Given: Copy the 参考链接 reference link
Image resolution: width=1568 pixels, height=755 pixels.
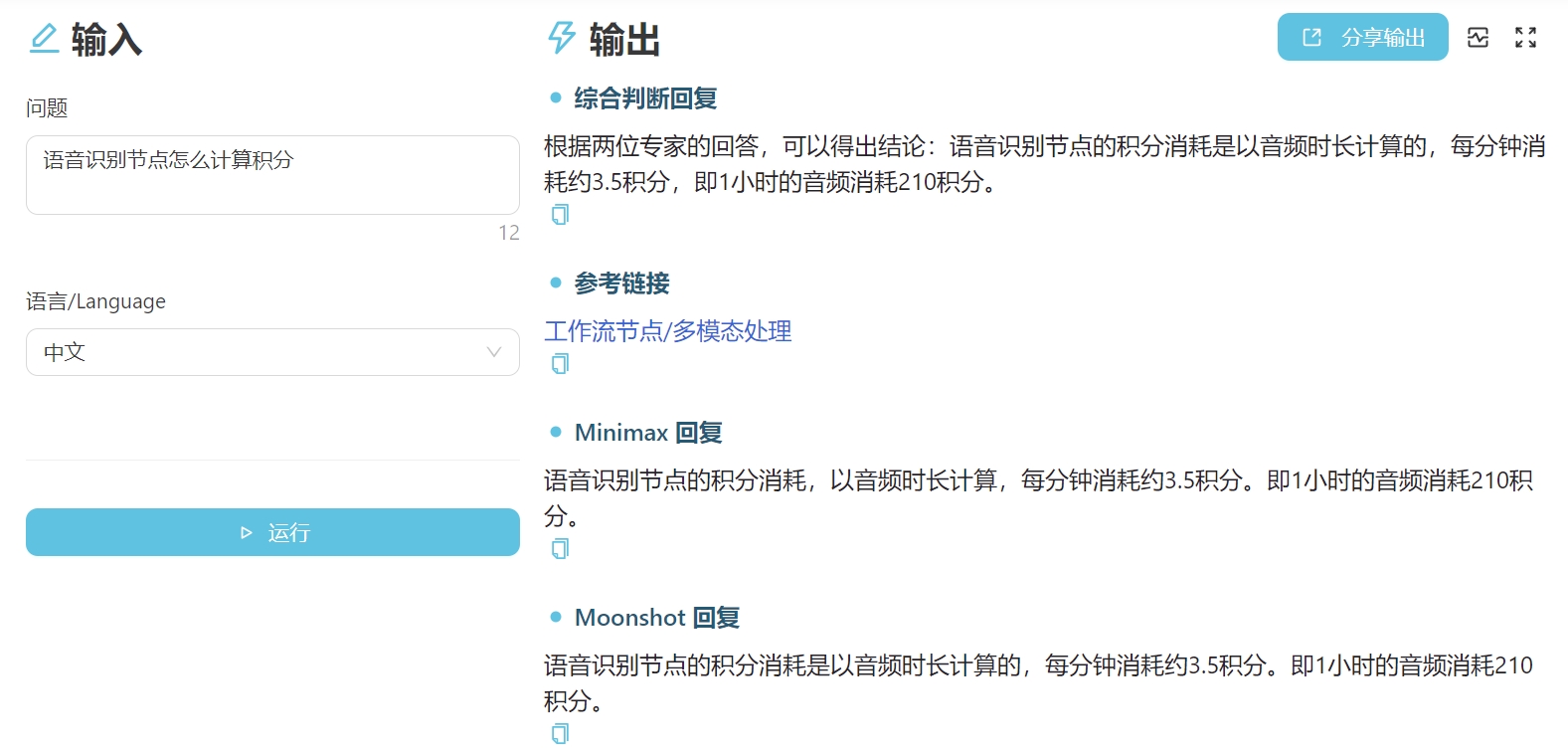Looking at the screenshot, I should point(560,364).
